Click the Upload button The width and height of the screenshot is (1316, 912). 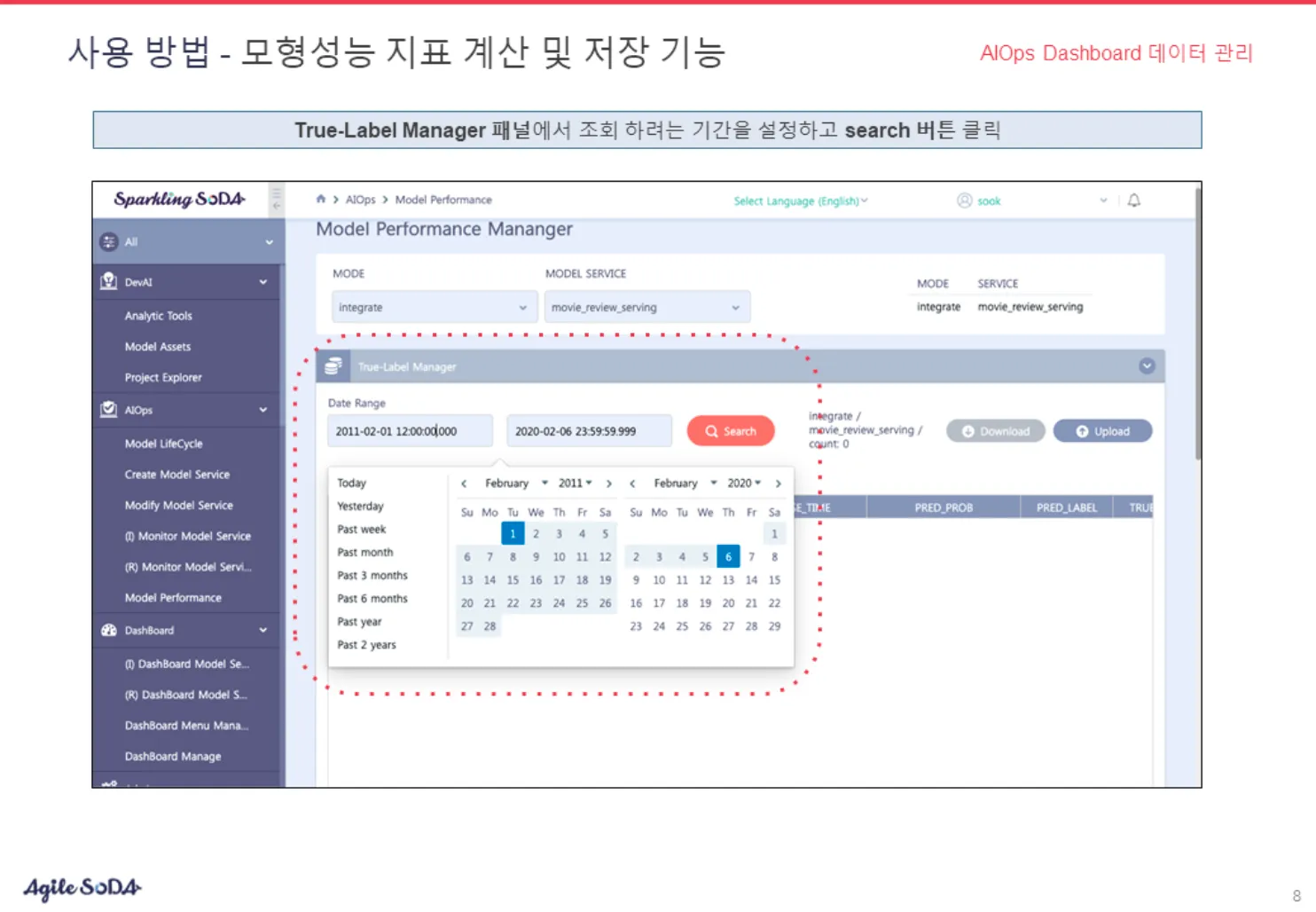[x=1102, y=431]
